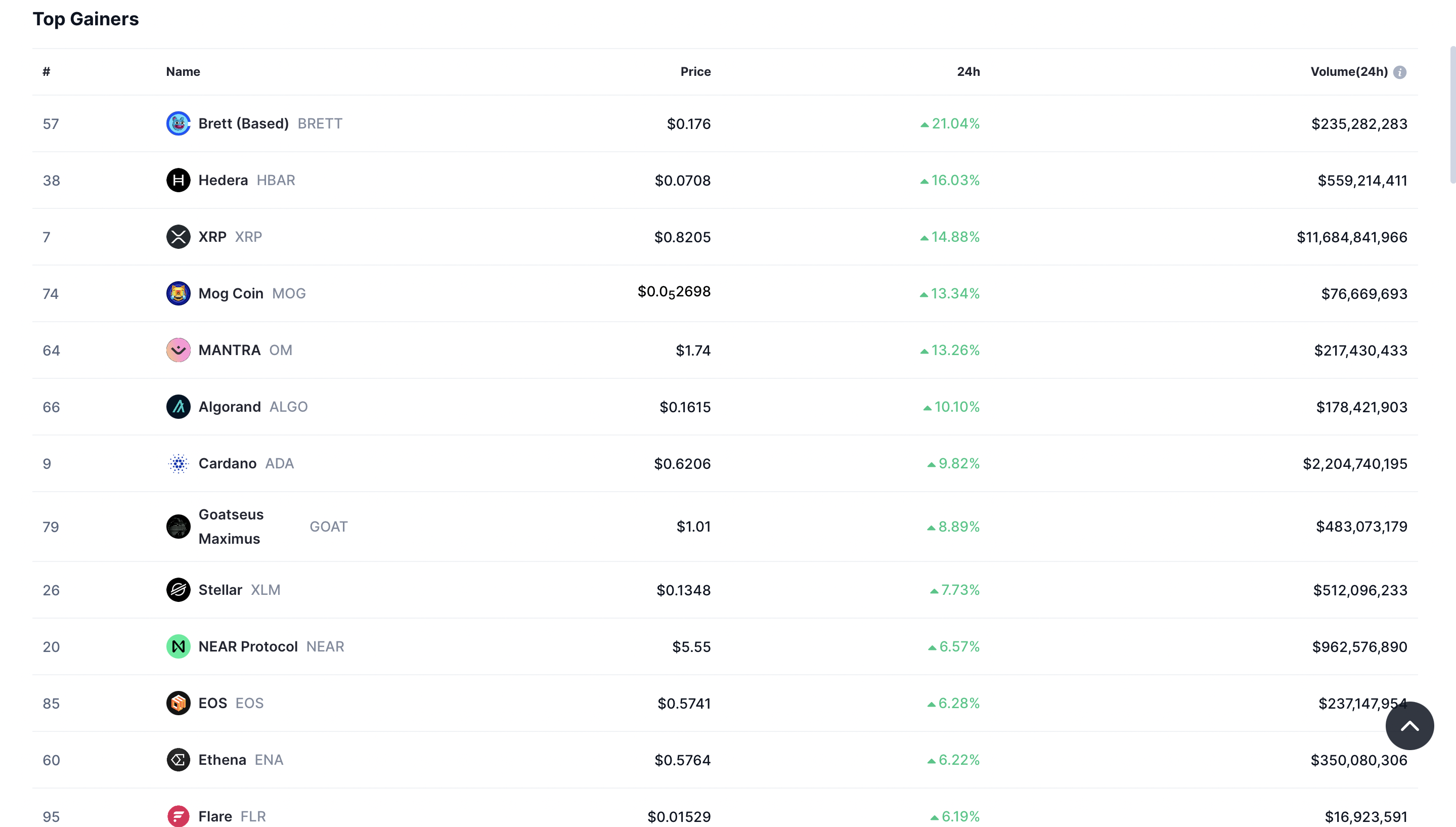Open the EOS name link
The image size is (1456, 827).
[x=212, y=703]
